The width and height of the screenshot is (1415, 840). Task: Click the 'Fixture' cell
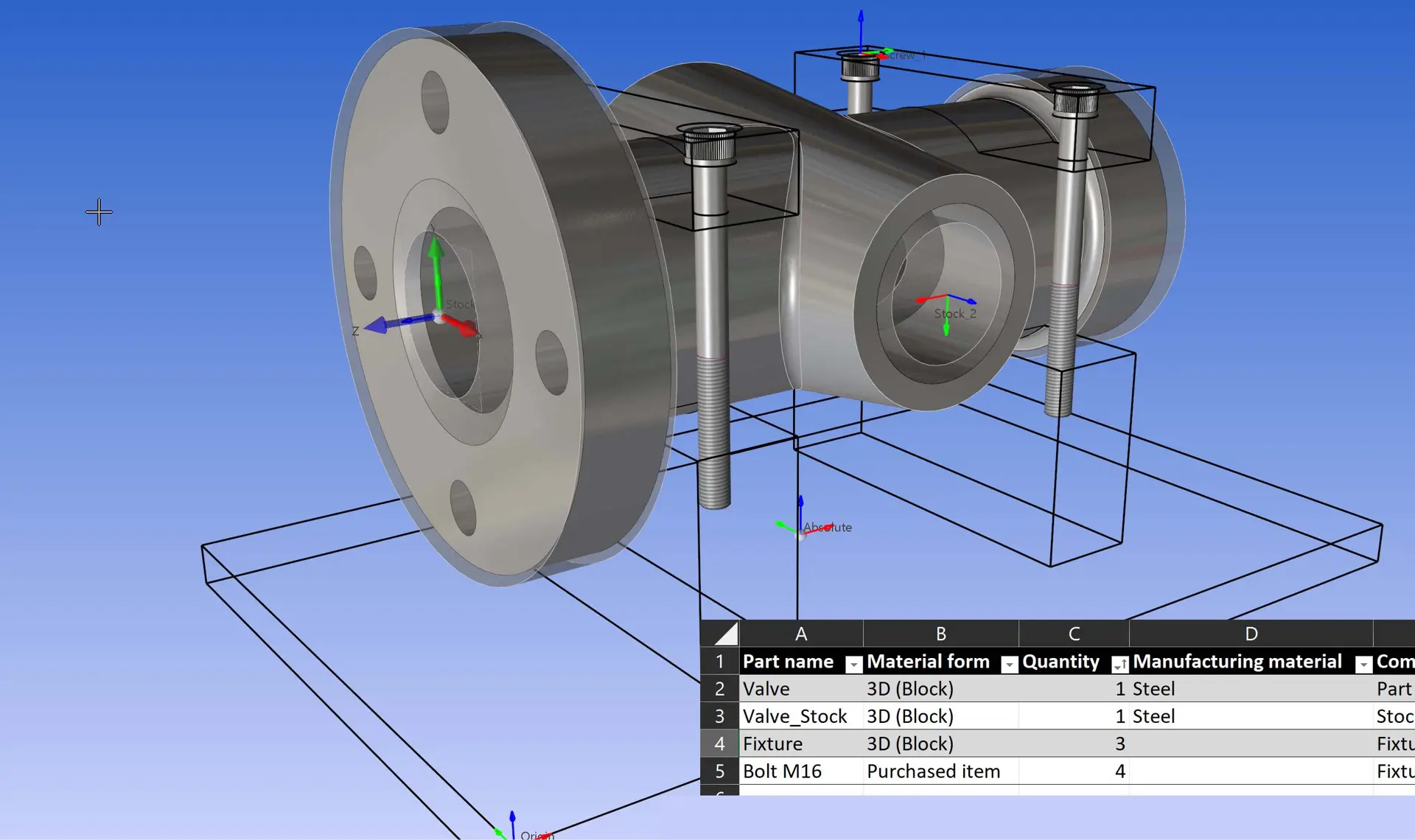[801, 743]
